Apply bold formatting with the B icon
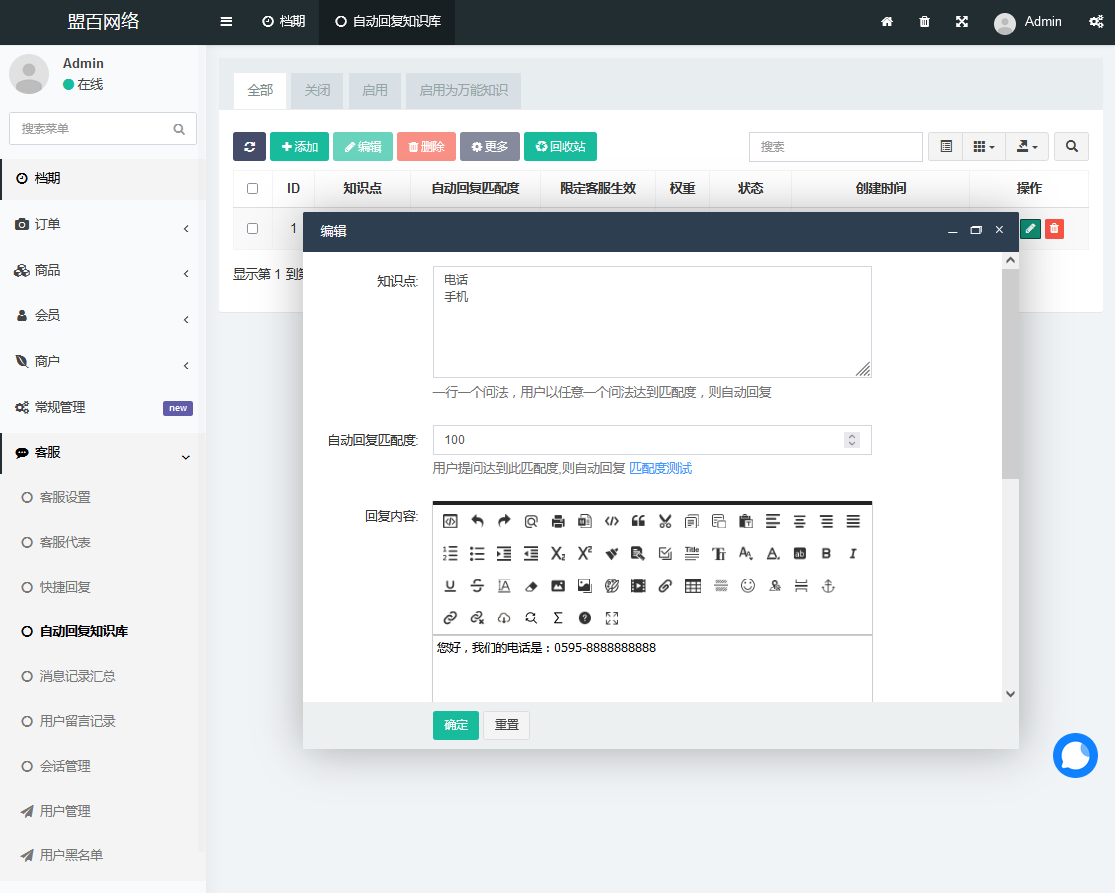The height and width of the screenshot is (893, 1115). coord(826,553)
